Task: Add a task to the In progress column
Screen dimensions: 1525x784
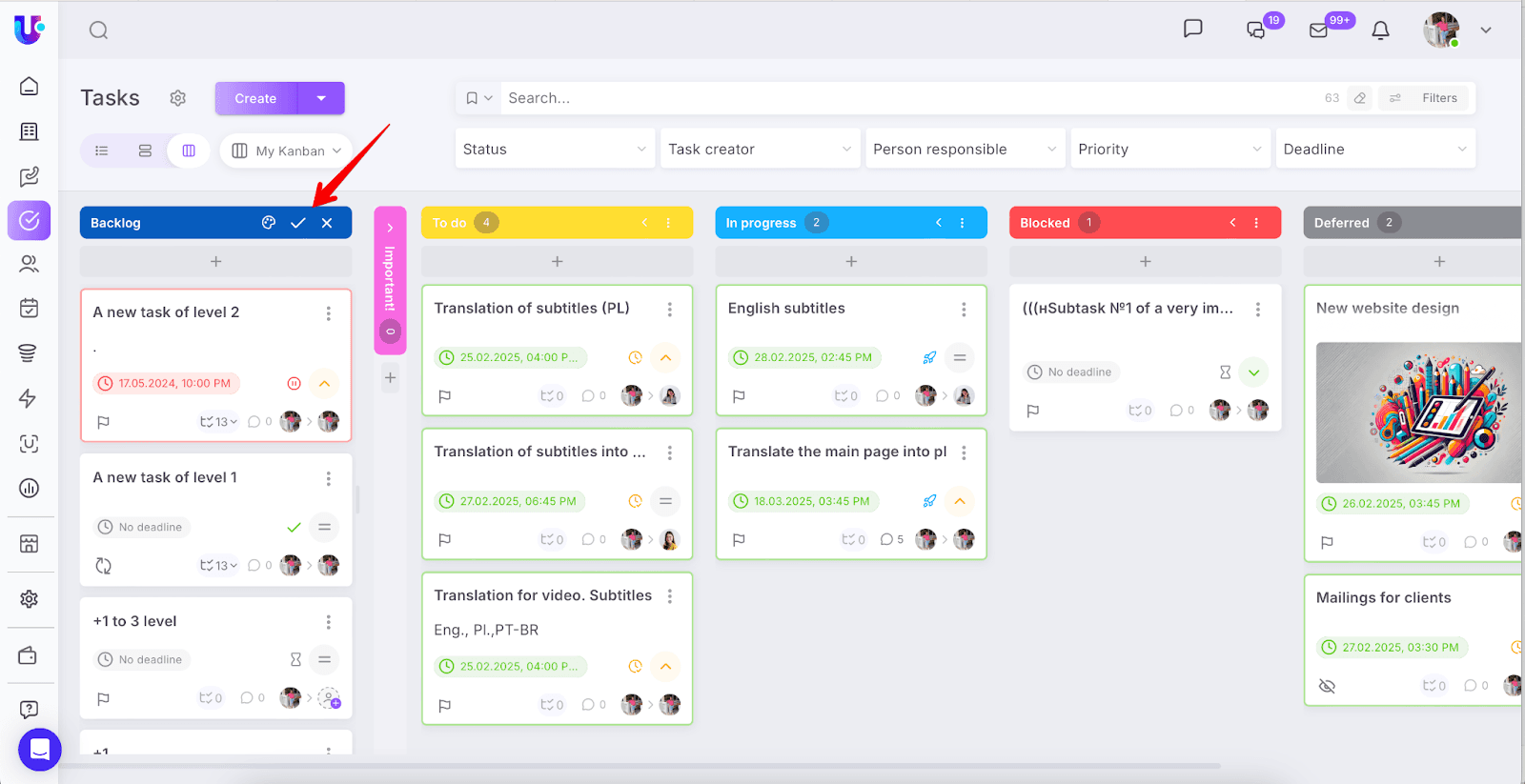Action: 851,261
